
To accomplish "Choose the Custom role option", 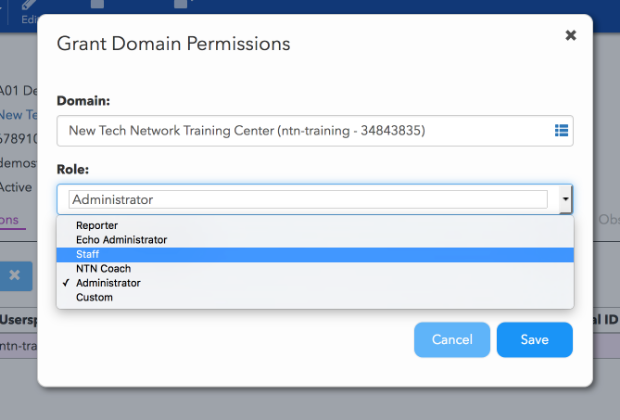I will click(315, 297).
